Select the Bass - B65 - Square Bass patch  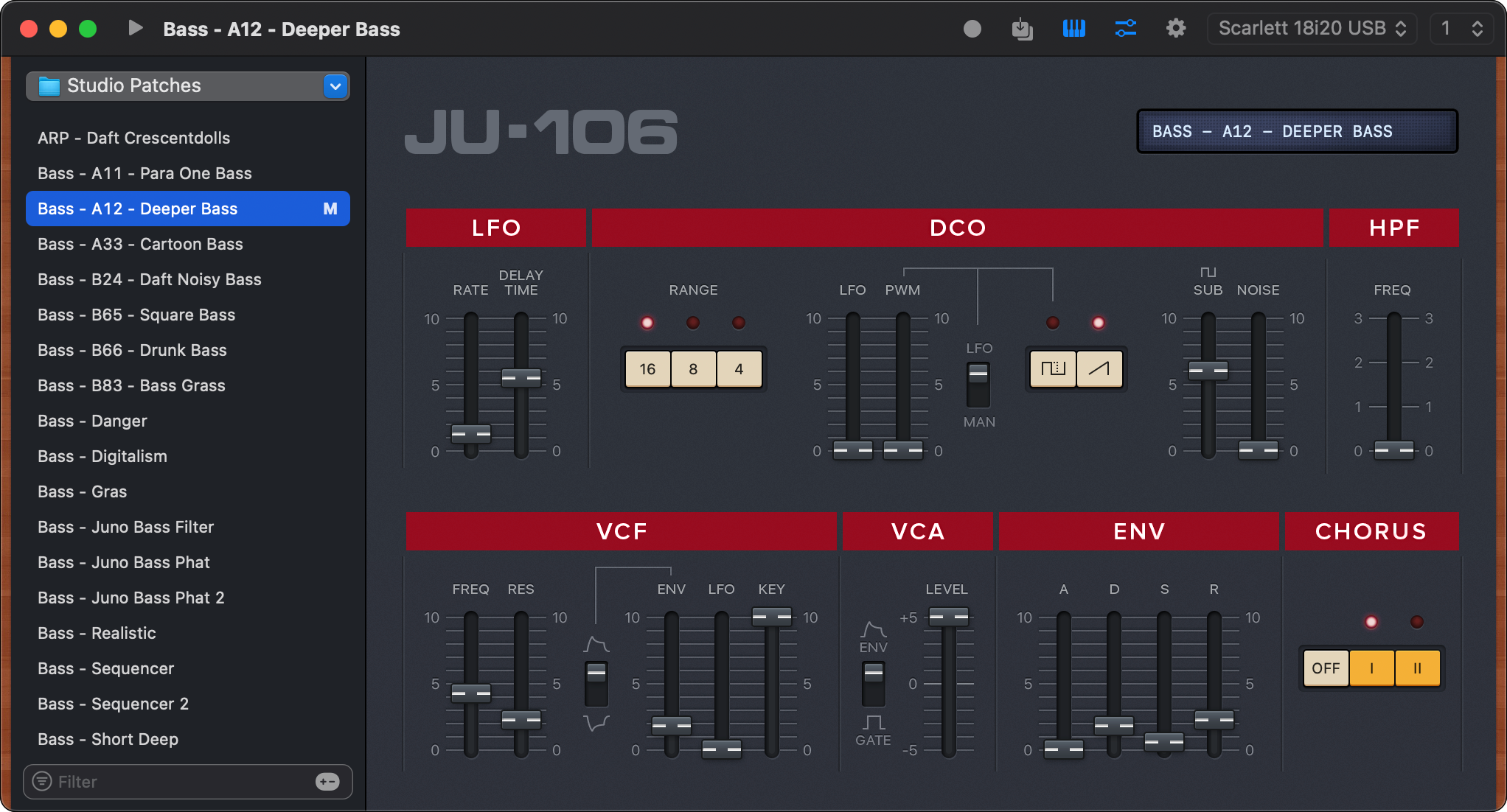136,315
